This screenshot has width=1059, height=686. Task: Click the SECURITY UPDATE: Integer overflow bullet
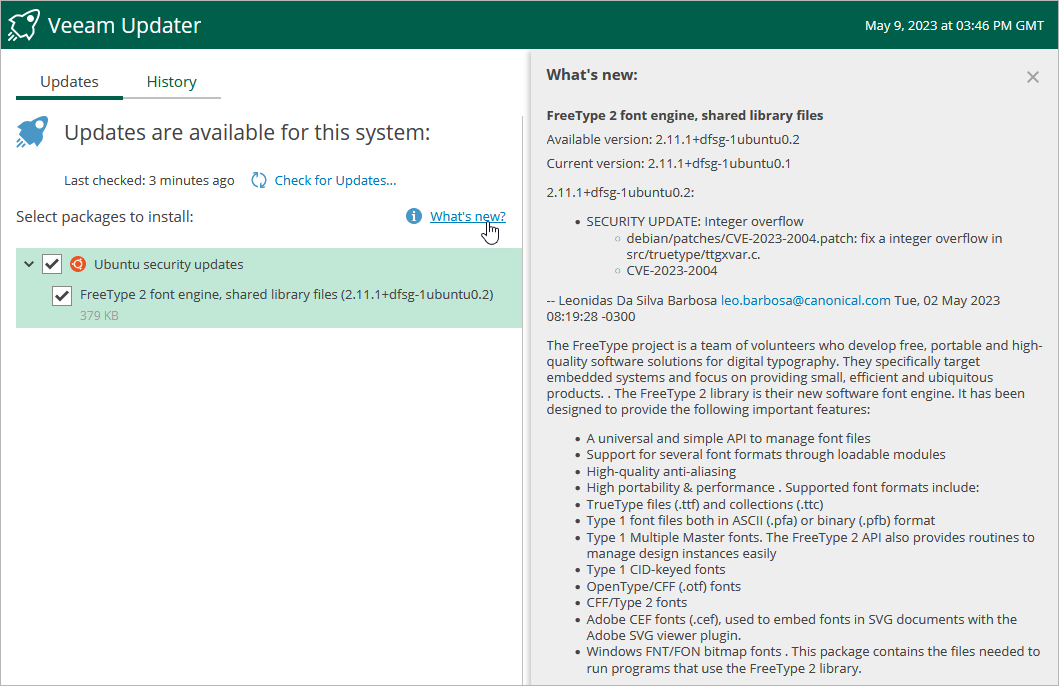695,221
